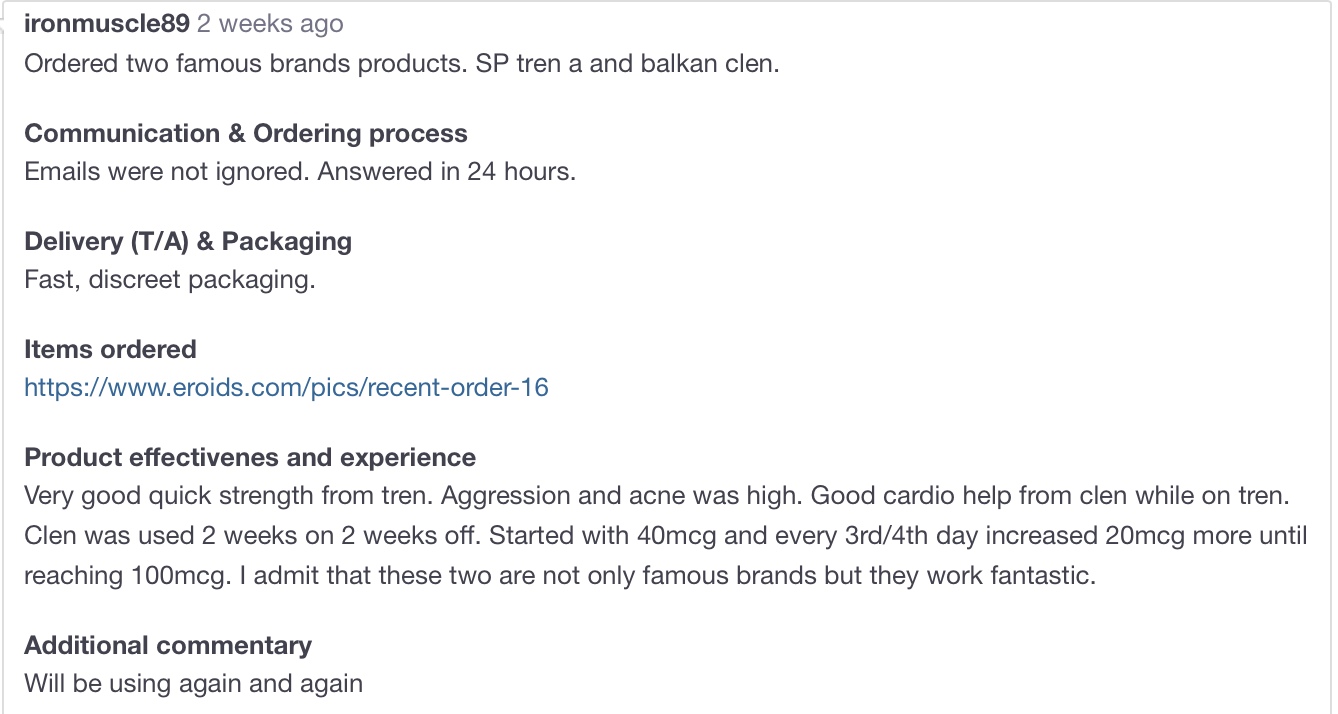Image resolution: width=1338 pixels, height=714 pixels.
Task: Click the "Delivery (T/A) & Packaging" heading
Action: [188, 241]
